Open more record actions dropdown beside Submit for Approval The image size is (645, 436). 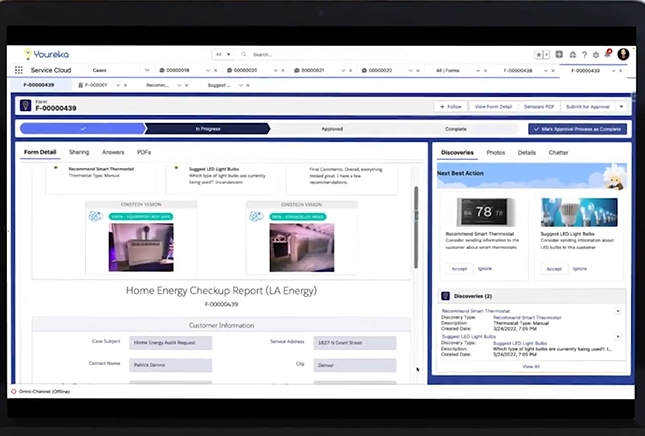pyautogui.click(x=621, y=107)
